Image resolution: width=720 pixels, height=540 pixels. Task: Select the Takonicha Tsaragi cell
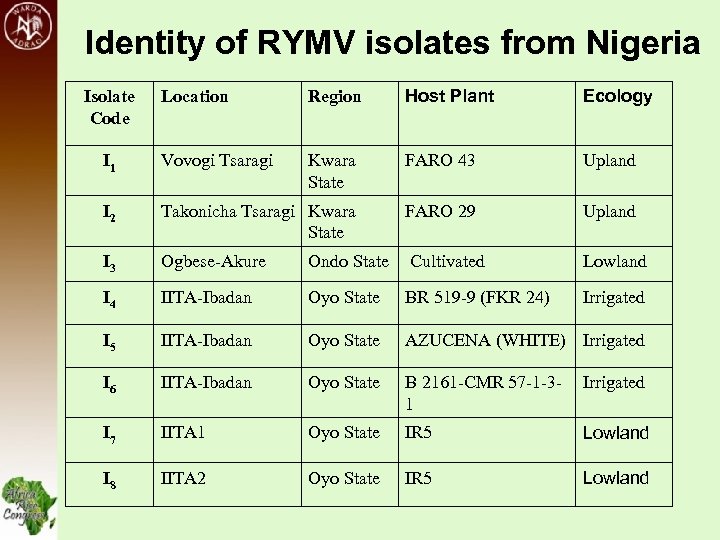(228, 211)
